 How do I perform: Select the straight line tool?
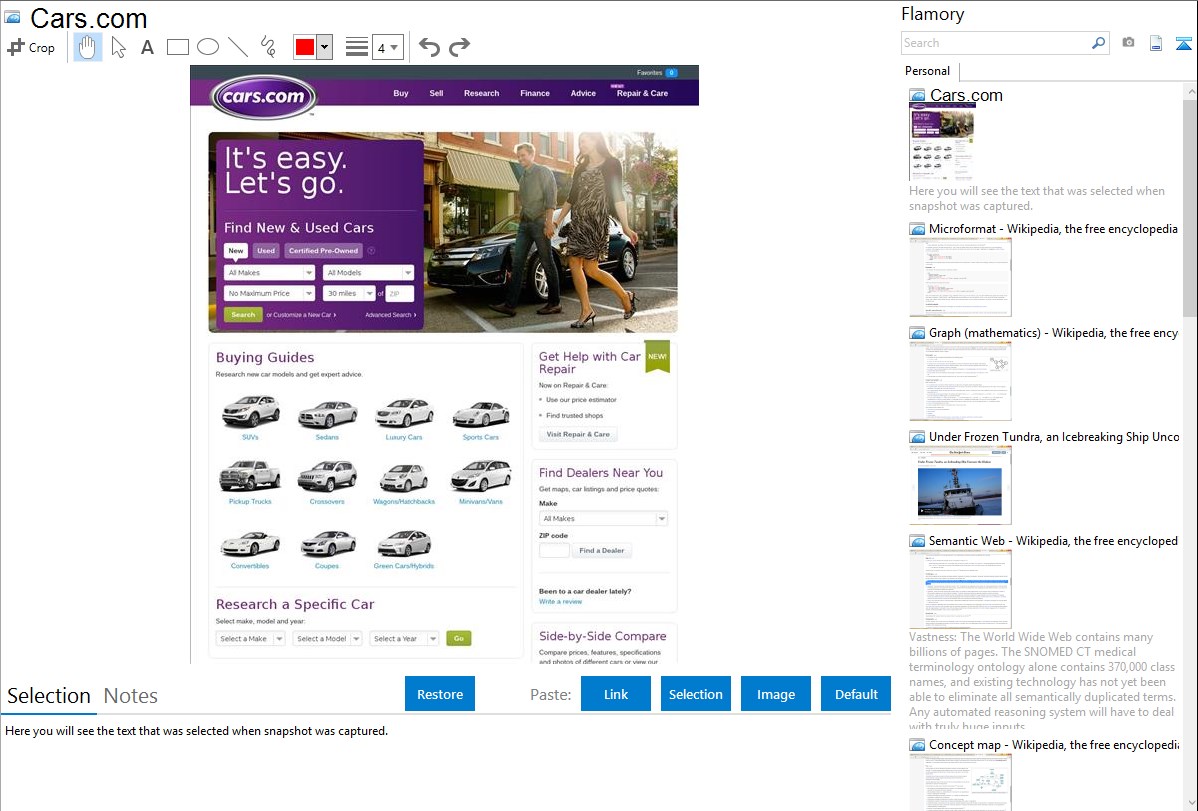(238, 47)
